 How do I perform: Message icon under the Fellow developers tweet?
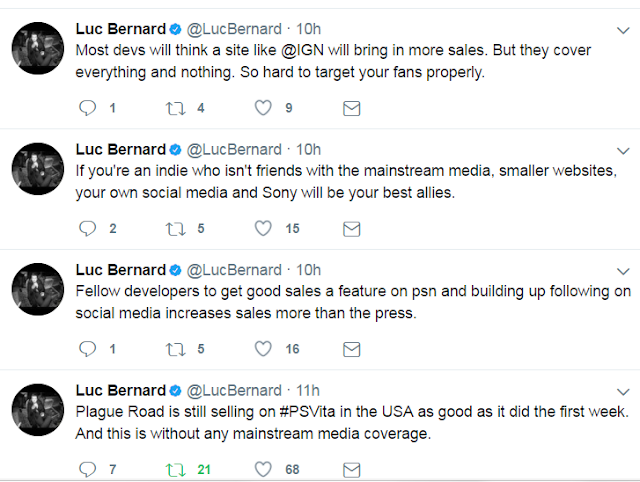point(351,349)
